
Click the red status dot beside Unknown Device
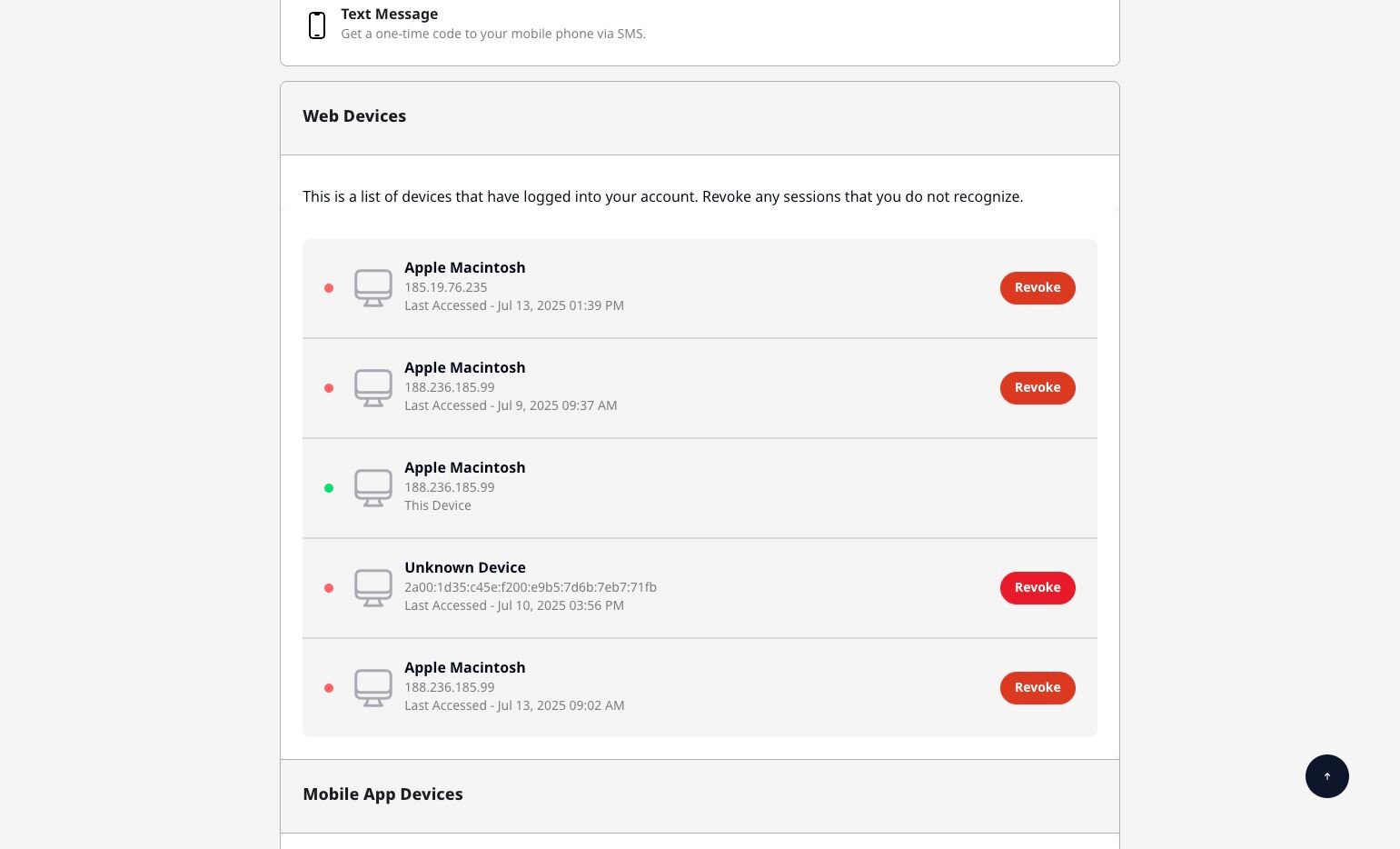pos(329,588)
